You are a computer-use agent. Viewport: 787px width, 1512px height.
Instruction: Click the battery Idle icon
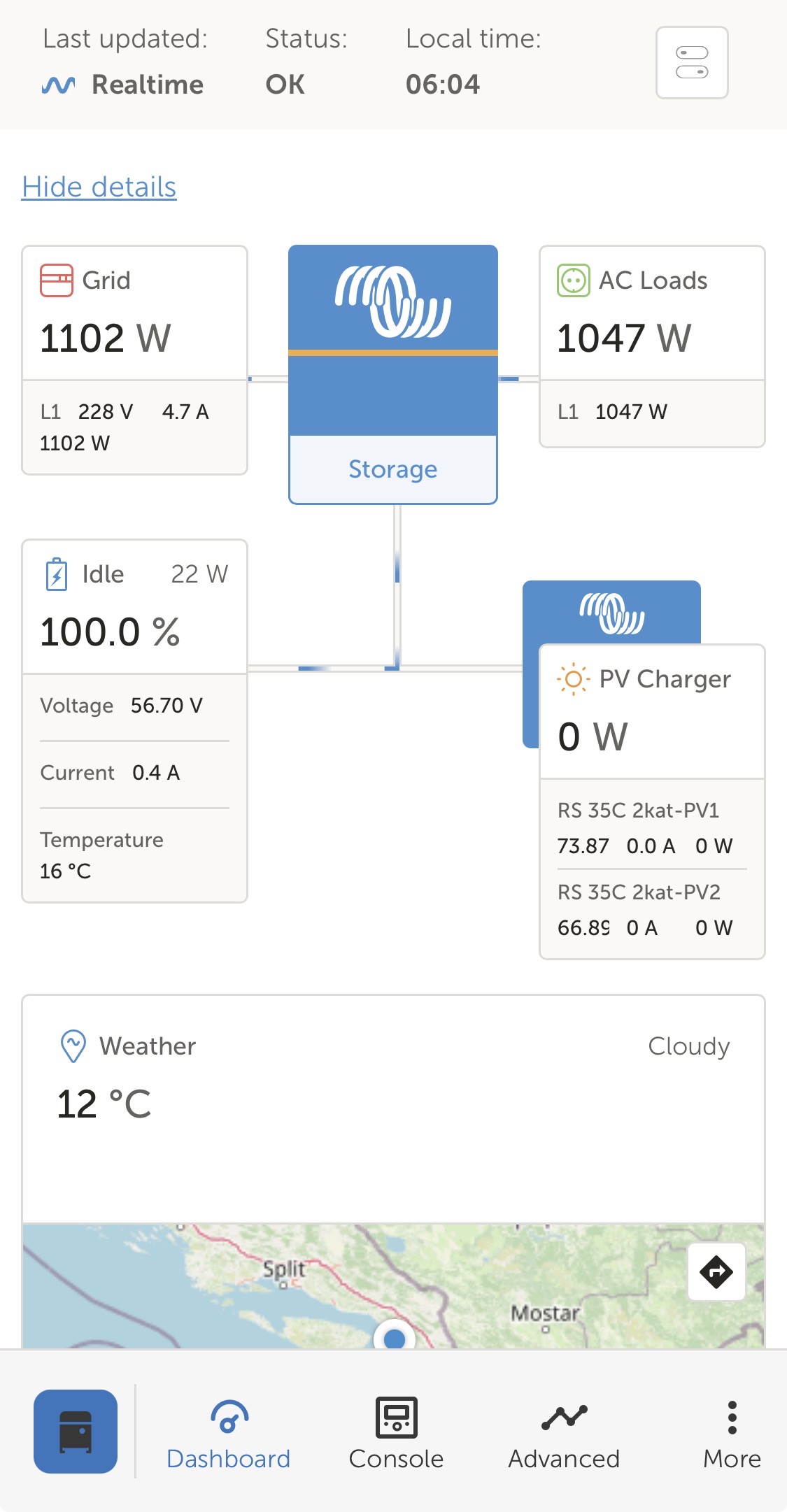57,574
